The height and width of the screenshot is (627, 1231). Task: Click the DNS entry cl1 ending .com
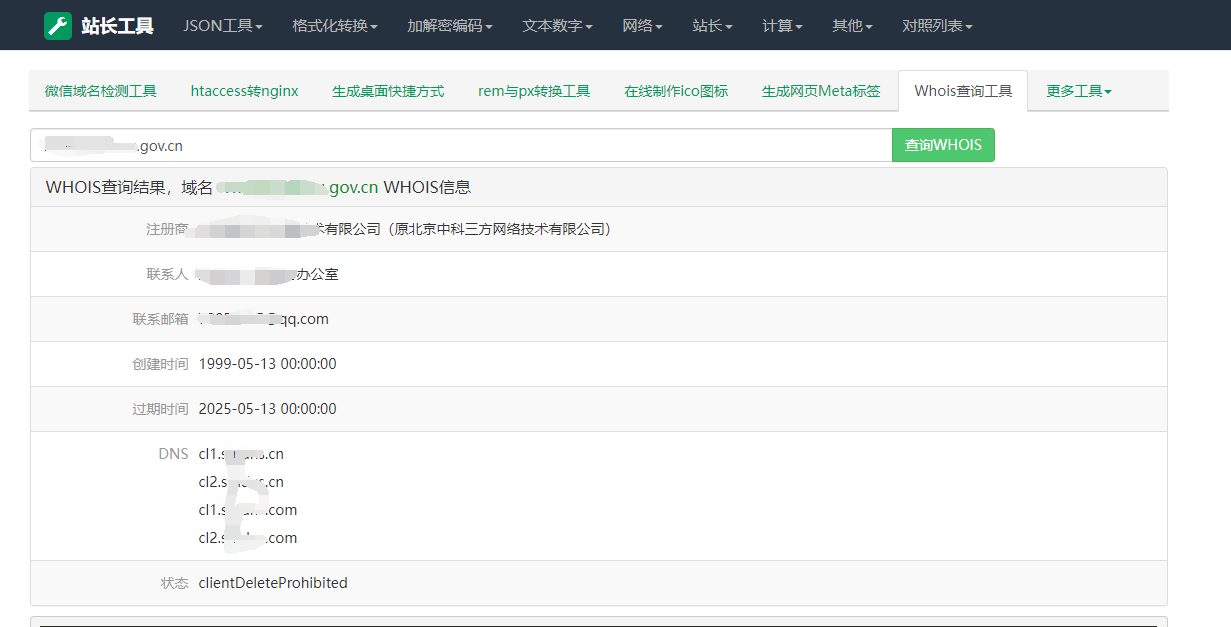pos(248,510)
